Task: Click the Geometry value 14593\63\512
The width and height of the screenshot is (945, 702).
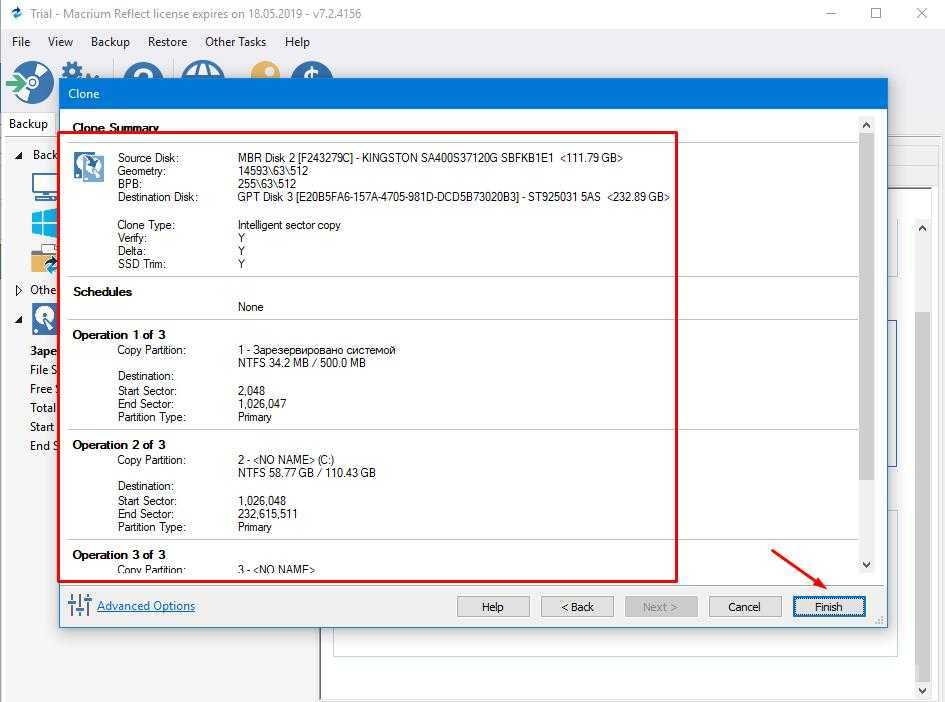Action: tap(272, 171)
